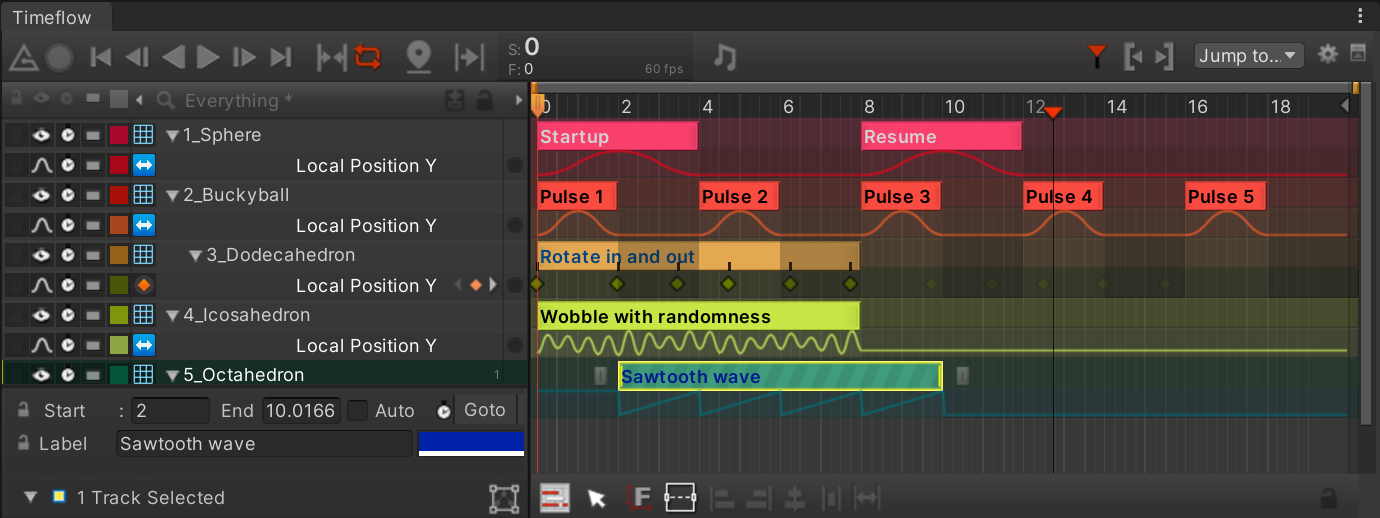
Task: Enable the Auto checkbox
Action: (x=357, y=410)
